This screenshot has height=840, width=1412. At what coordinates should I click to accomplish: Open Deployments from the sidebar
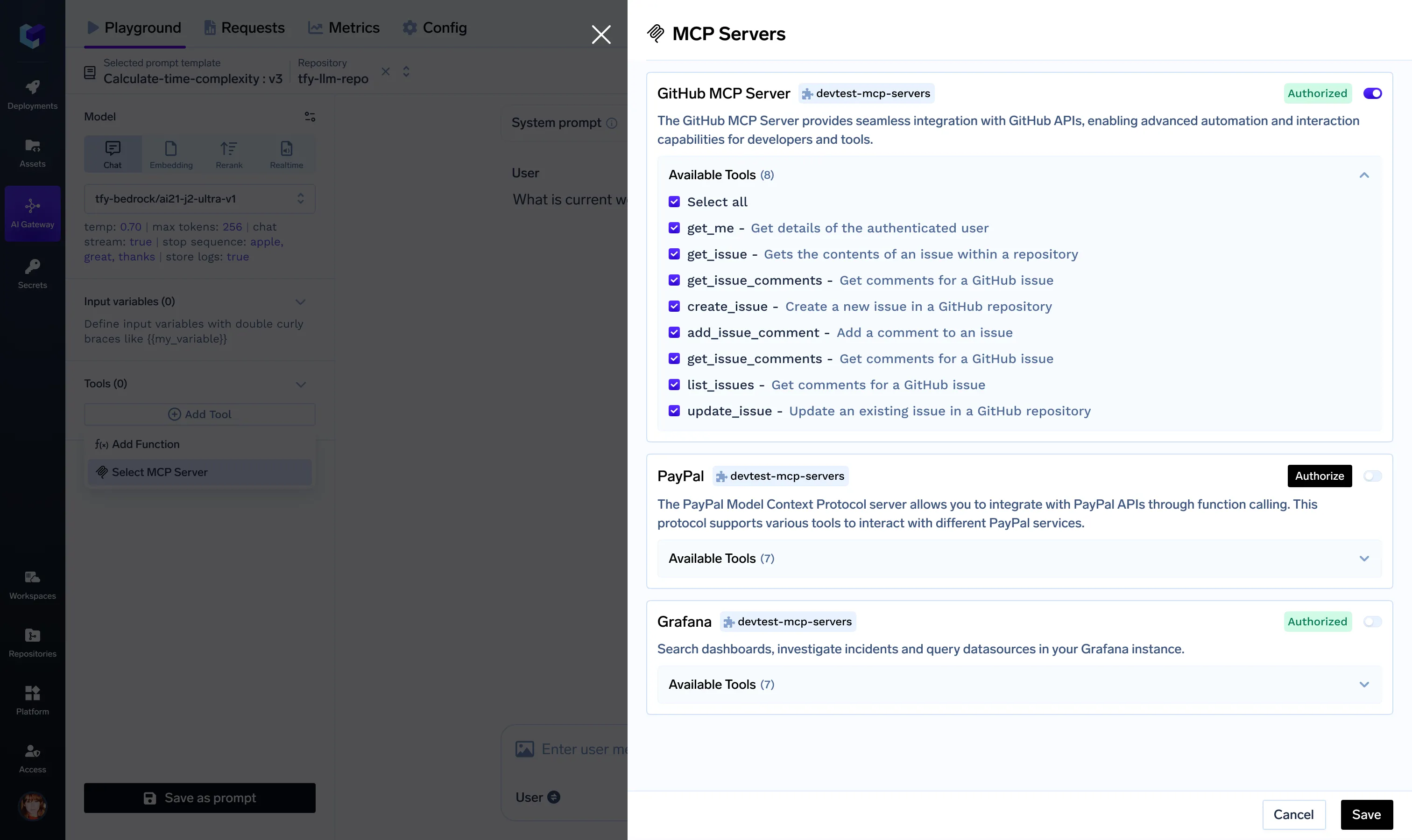tap(32, 94)
